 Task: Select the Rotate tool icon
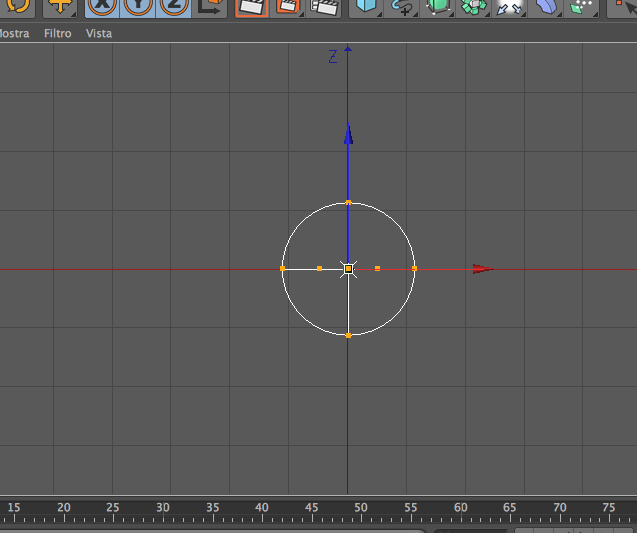point(18,6)
